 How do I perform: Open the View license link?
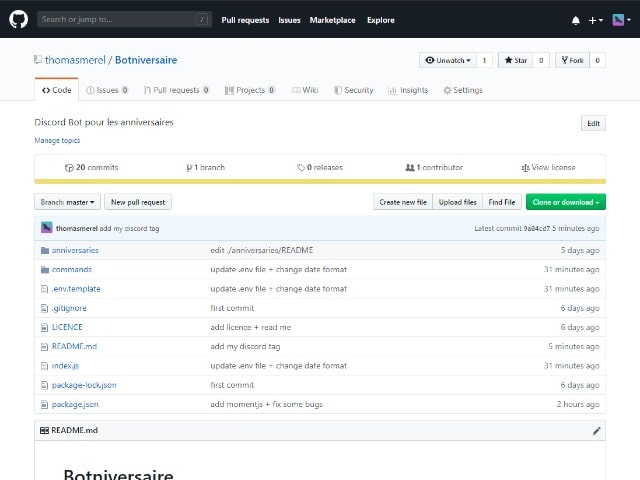[x=548, y=167]
